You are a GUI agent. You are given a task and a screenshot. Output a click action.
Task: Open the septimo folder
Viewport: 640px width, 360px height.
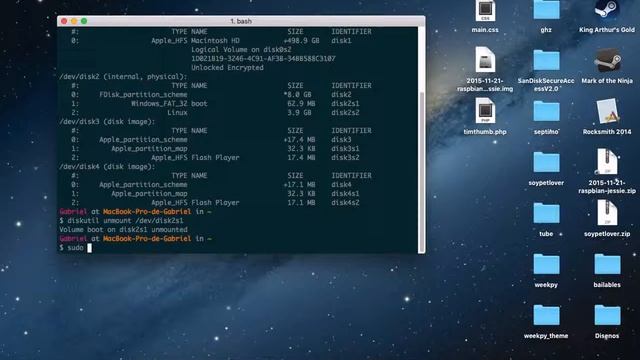click(546, 111)
